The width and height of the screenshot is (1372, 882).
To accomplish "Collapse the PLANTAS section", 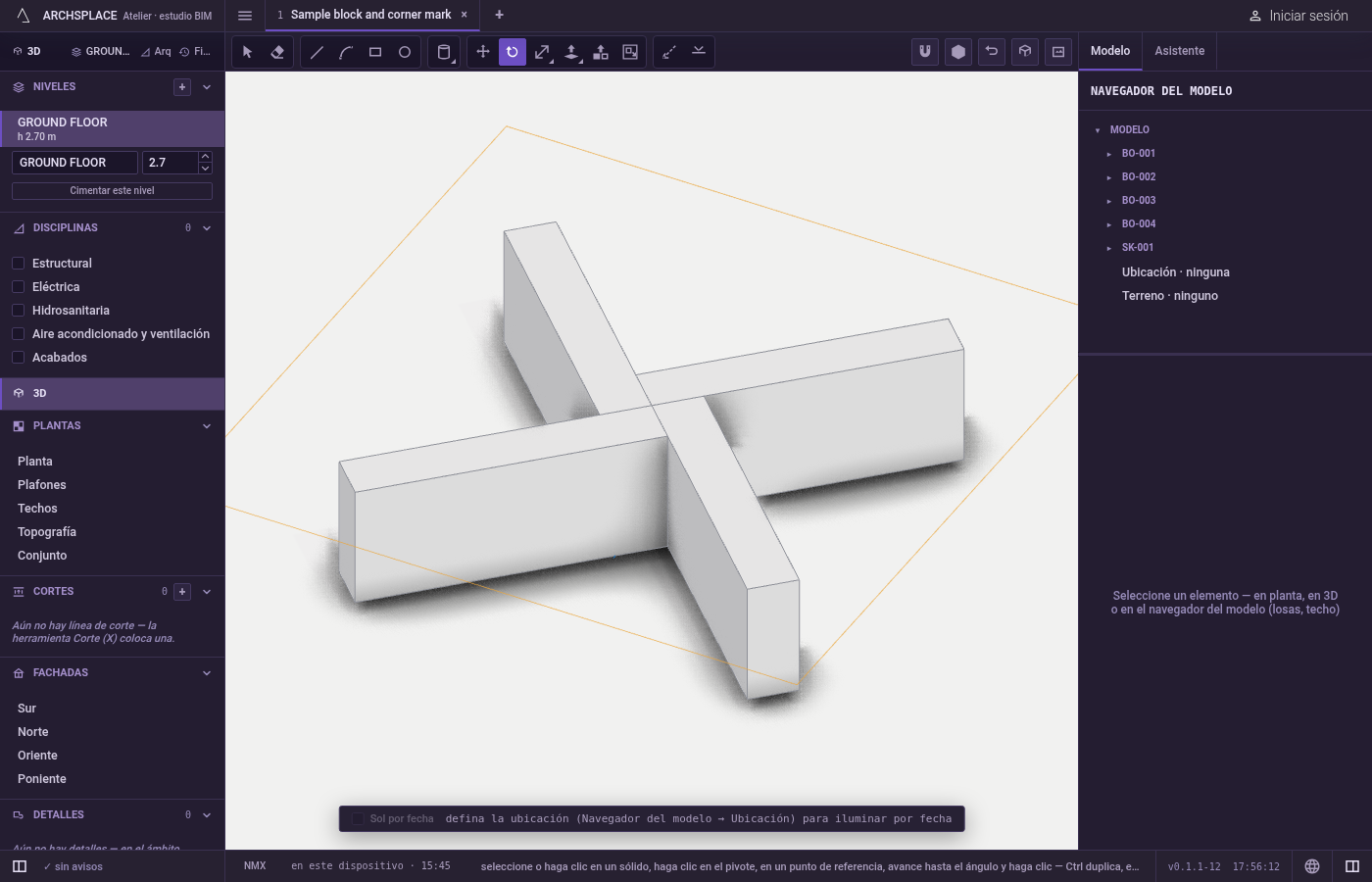I will point(207,426).
